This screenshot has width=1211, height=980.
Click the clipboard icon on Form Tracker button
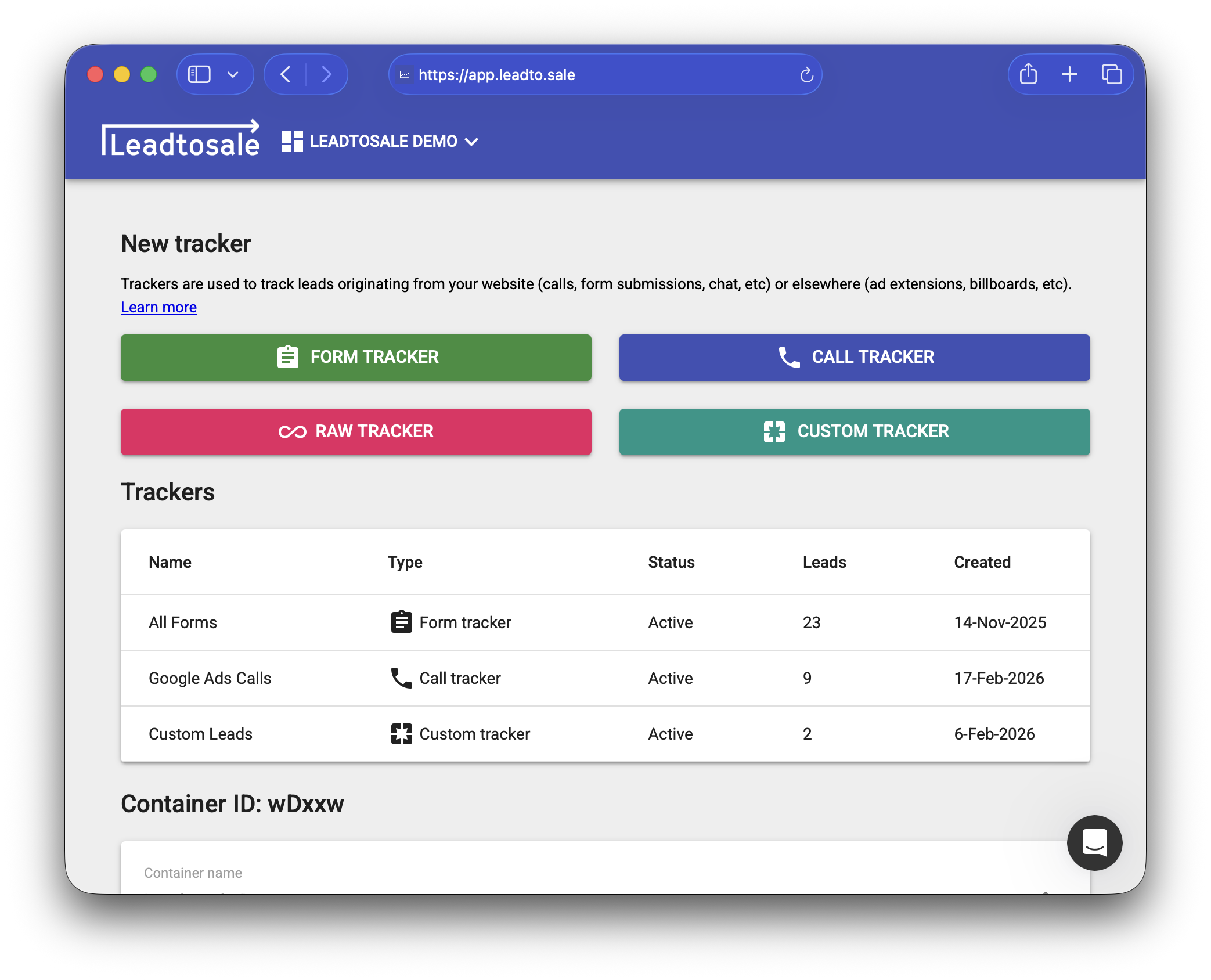pyautogui.click(x=287, y=358)
